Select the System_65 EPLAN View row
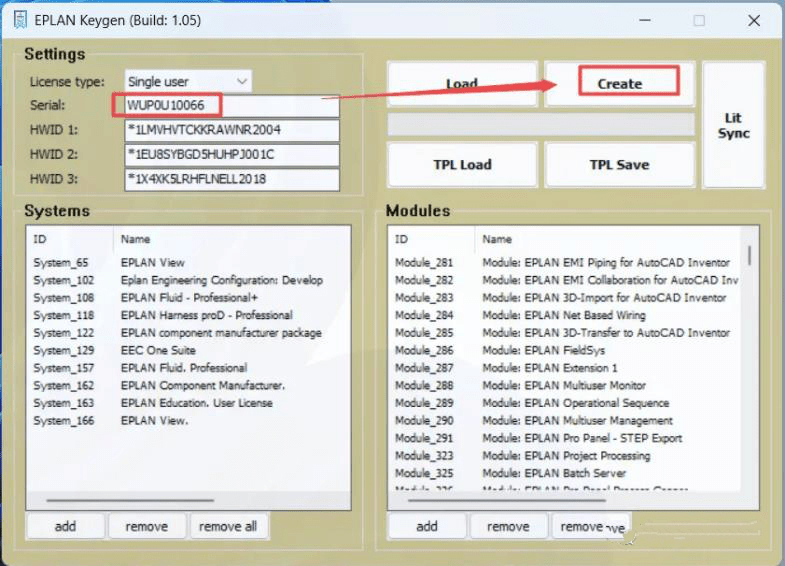 (x=188, y=263)
